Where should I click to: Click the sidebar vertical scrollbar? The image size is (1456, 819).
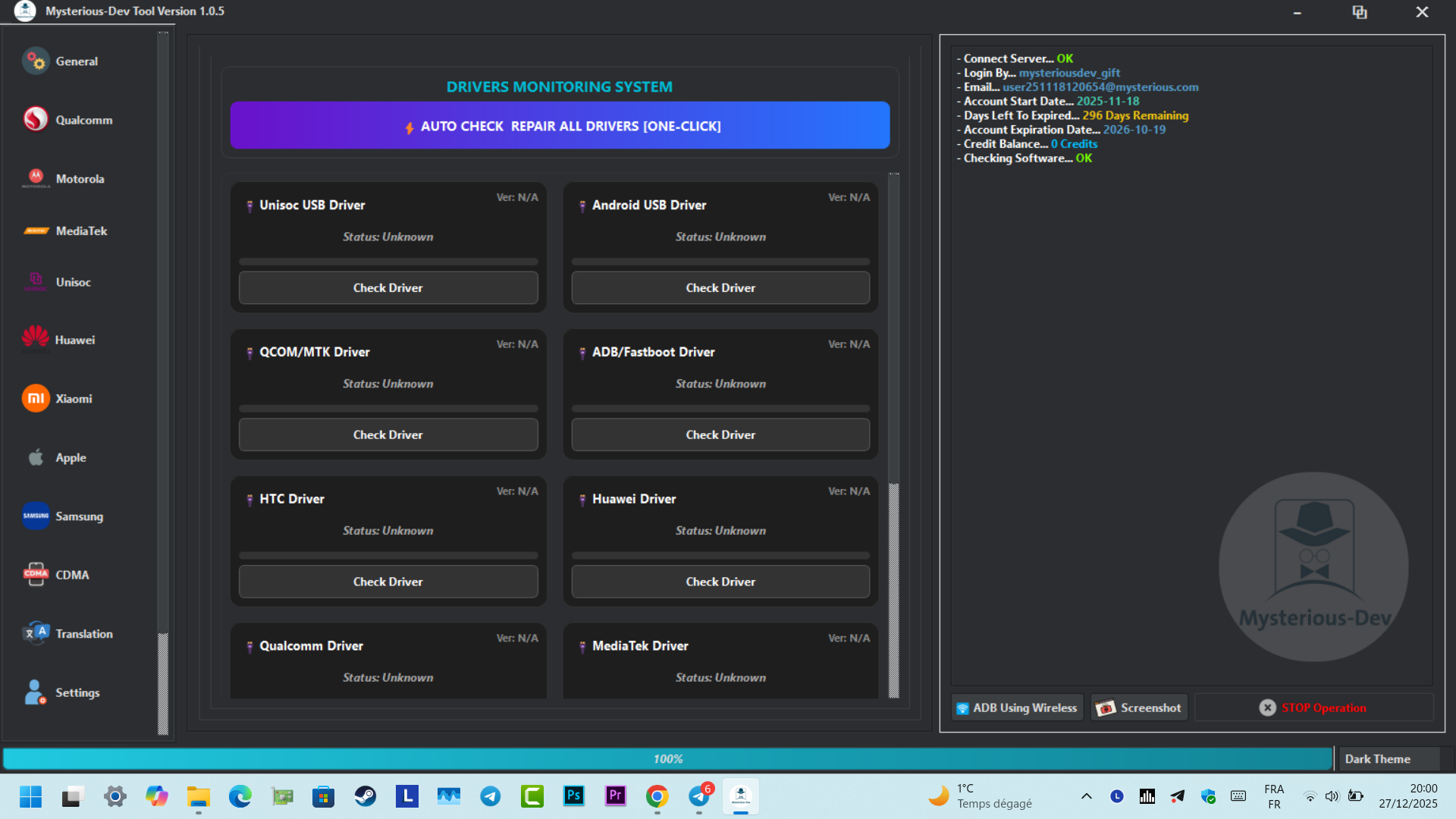pos(162,683)
